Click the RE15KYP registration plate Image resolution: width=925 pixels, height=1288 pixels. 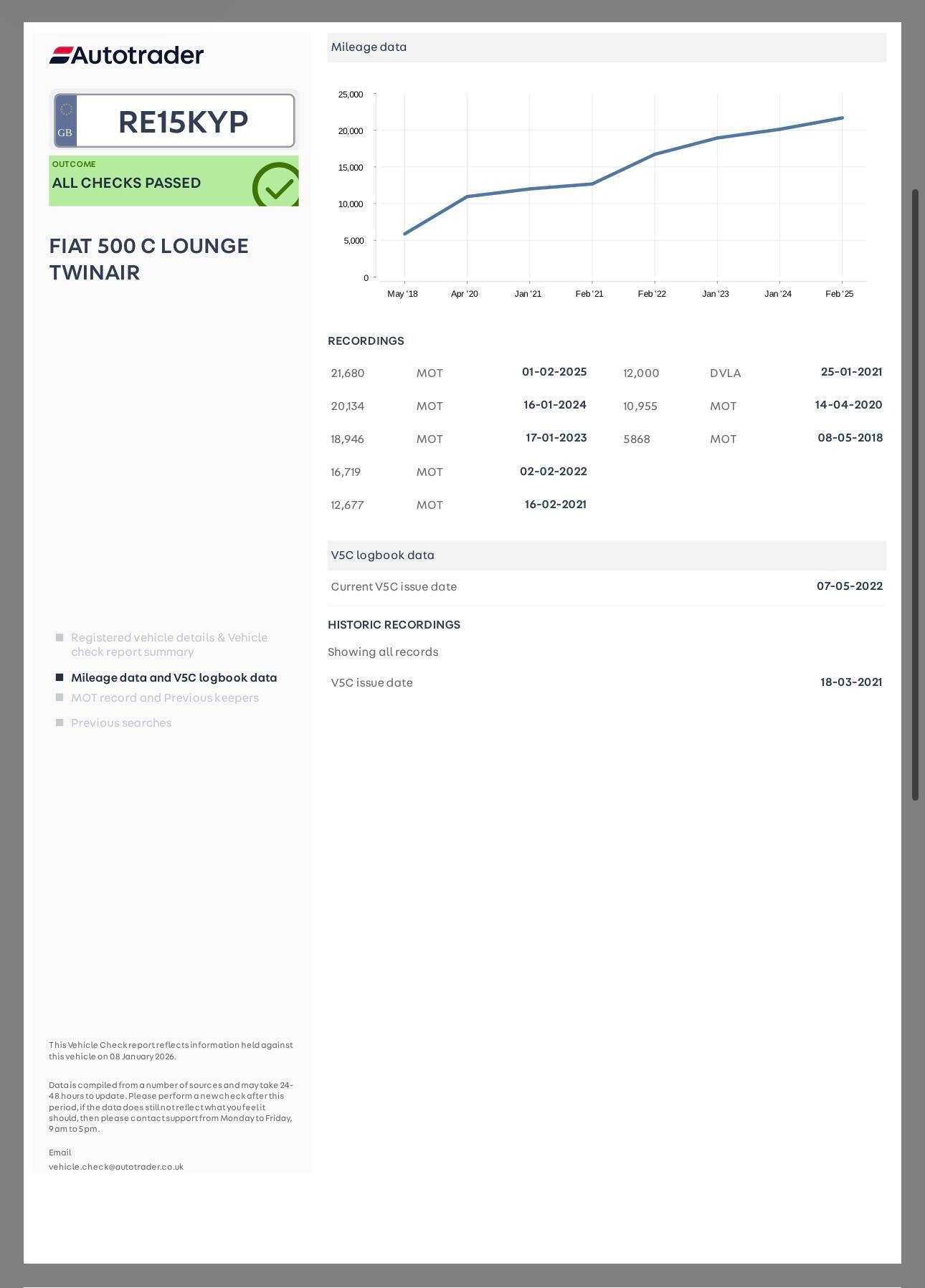point(183,121)
